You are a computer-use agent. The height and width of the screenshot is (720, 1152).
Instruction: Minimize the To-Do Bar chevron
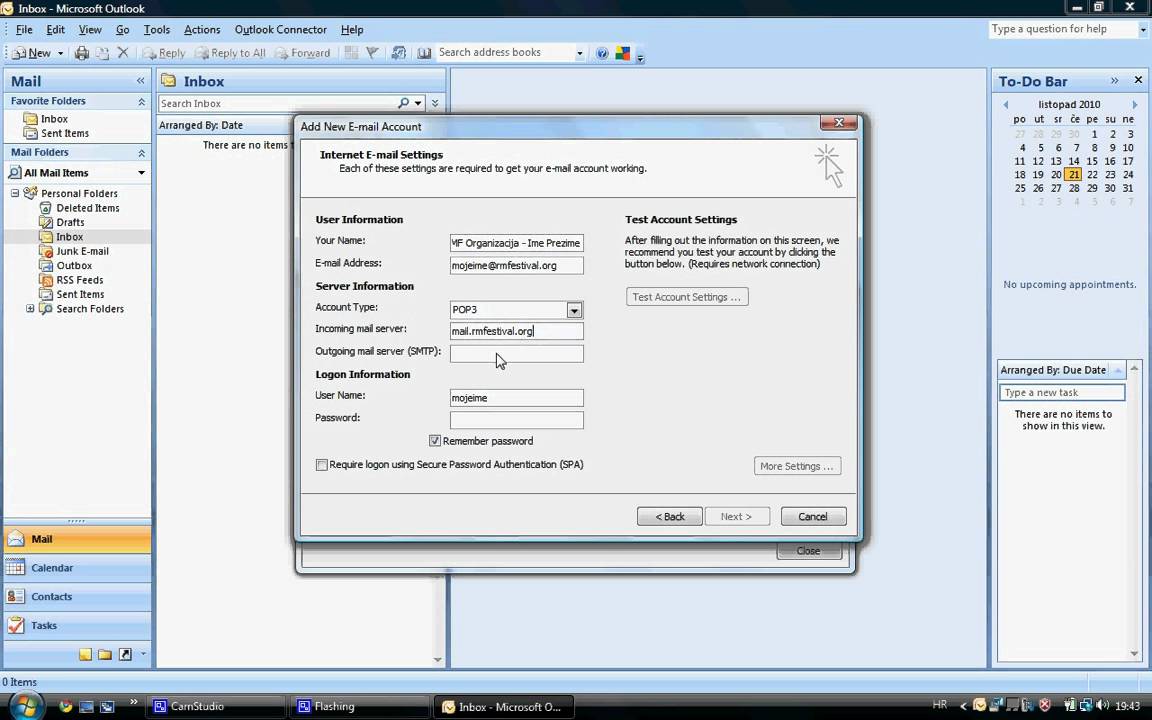pyautogui.click(x=1115, y=80)
